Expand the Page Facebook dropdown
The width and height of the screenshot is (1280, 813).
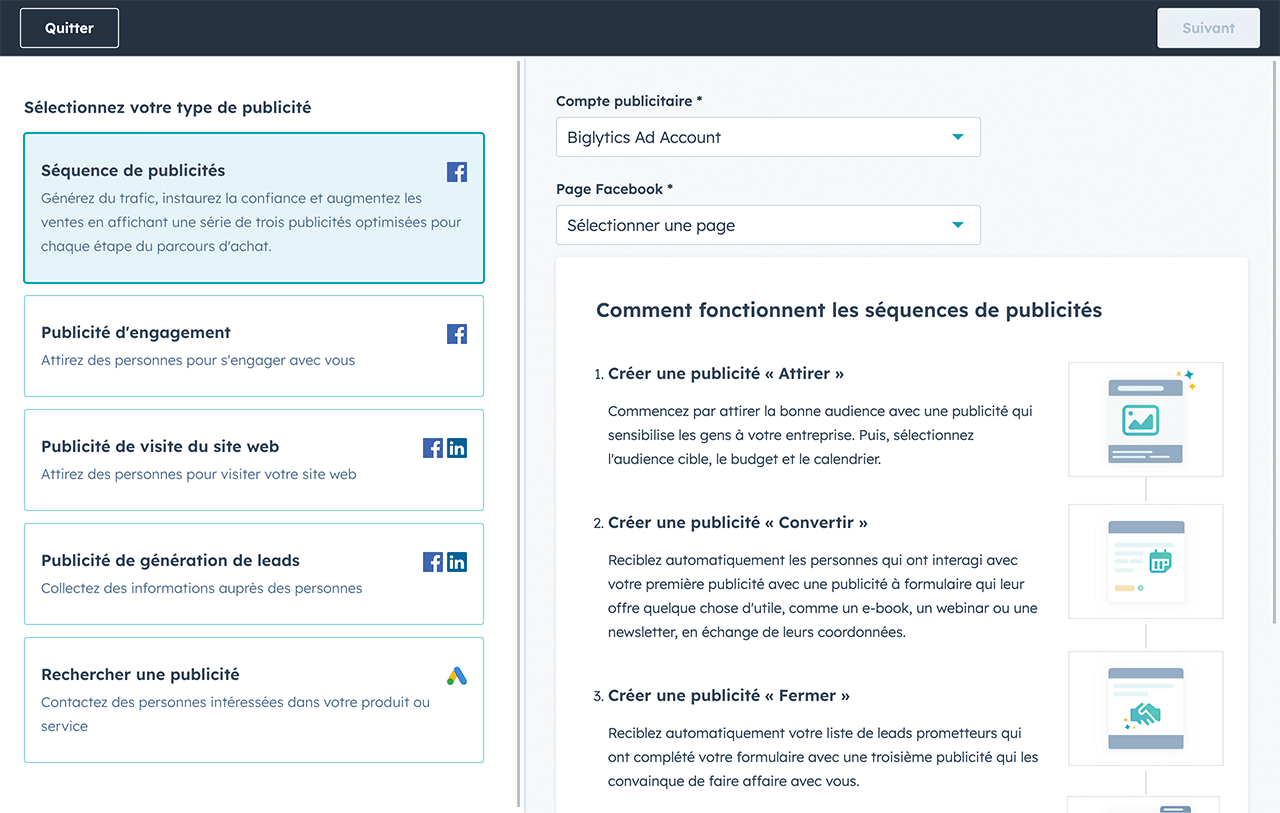pyautogui.click(x=767, y=226)
